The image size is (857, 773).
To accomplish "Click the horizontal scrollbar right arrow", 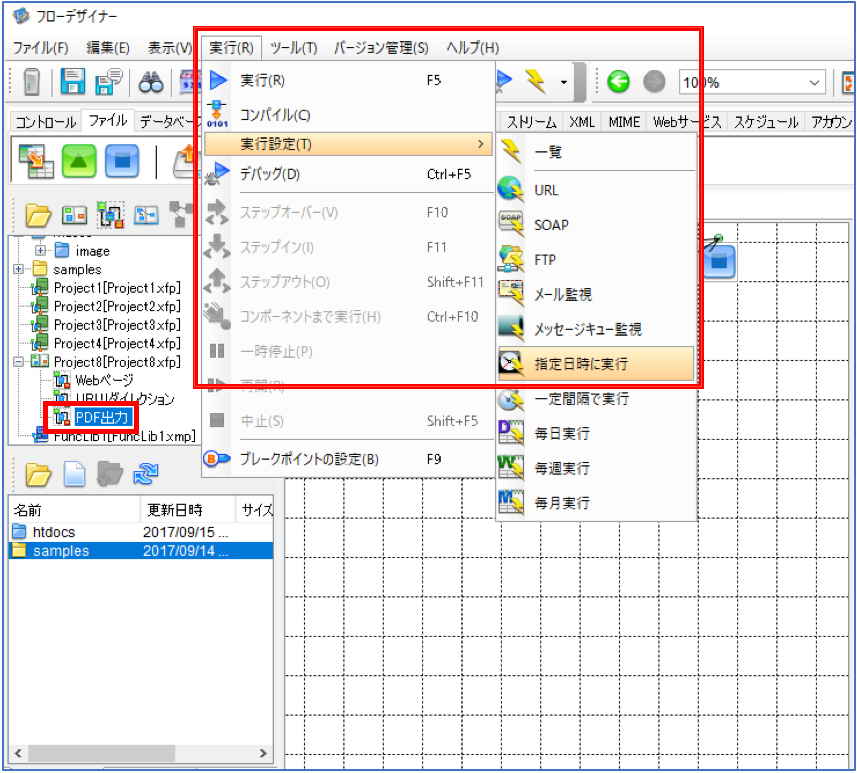I will coord(263,753).
